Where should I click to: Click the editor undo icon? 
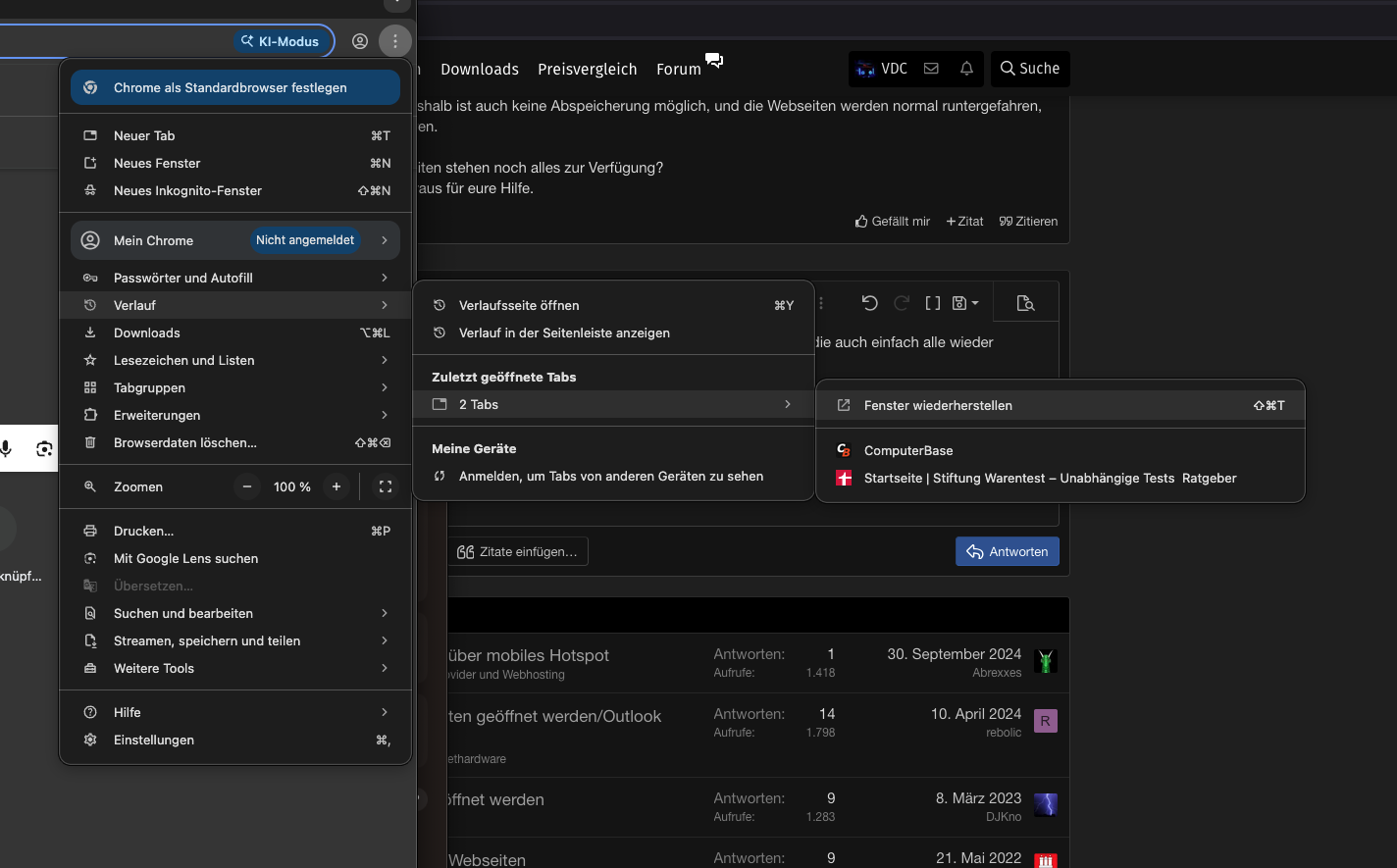point(869,303)
